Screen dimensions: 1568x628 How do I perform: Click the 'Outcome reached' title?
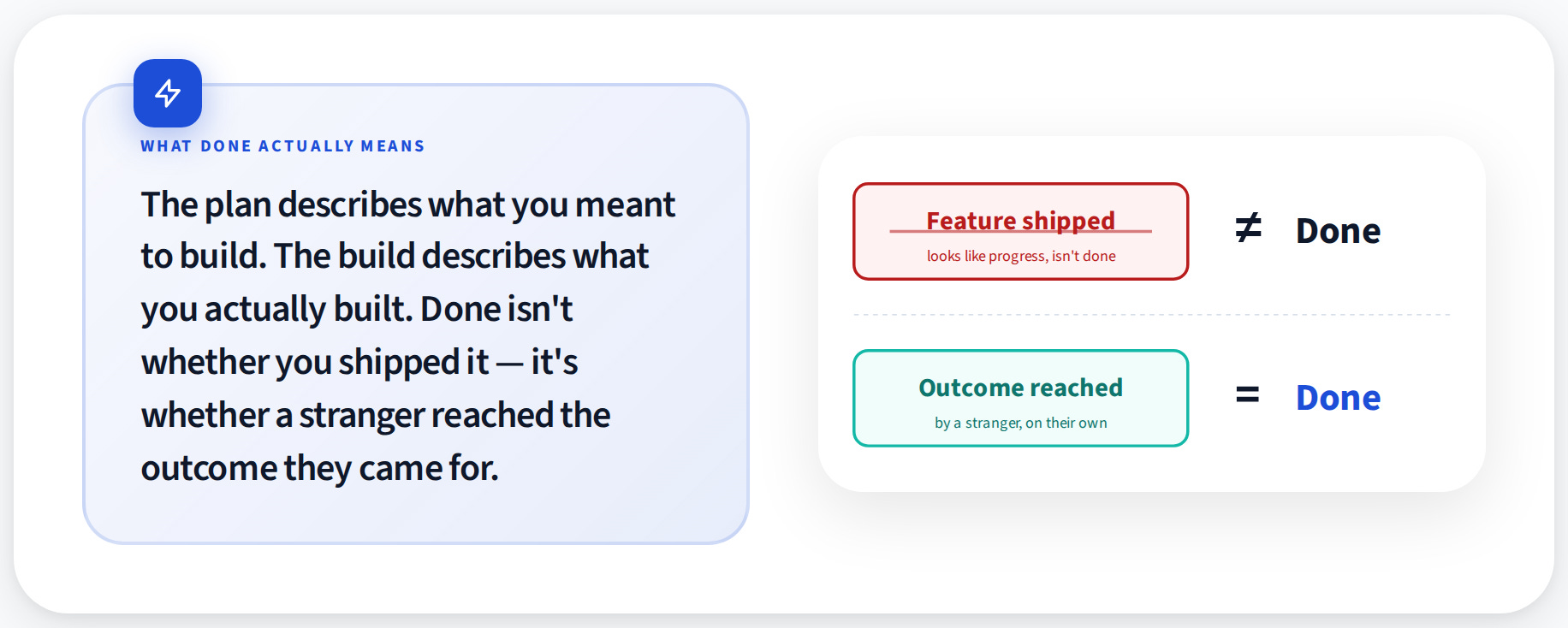1020,388
